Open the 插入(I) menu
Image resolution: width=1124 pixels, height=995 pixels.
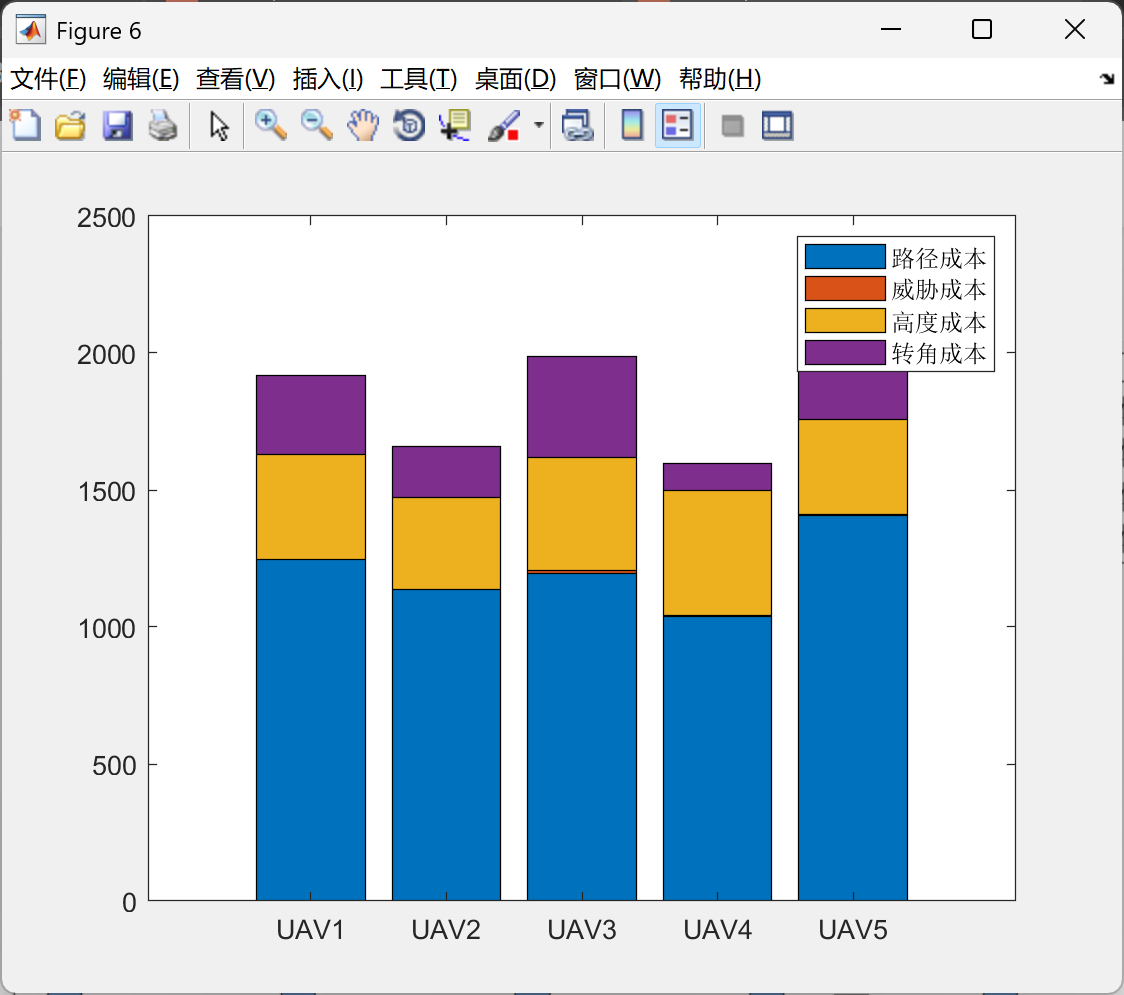(328, 79)
